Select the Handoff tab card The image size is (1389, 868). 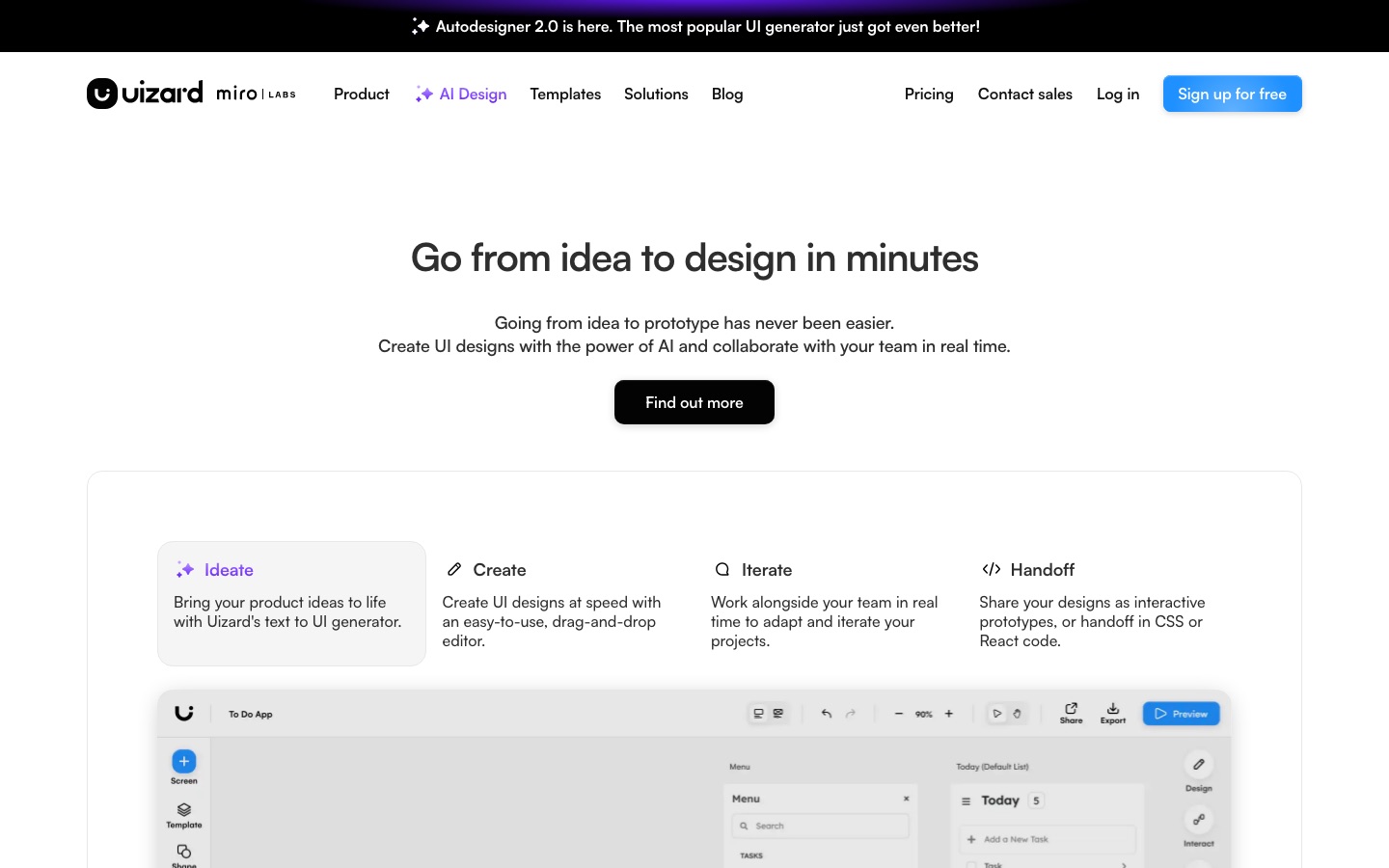(x=1097, y=604)
